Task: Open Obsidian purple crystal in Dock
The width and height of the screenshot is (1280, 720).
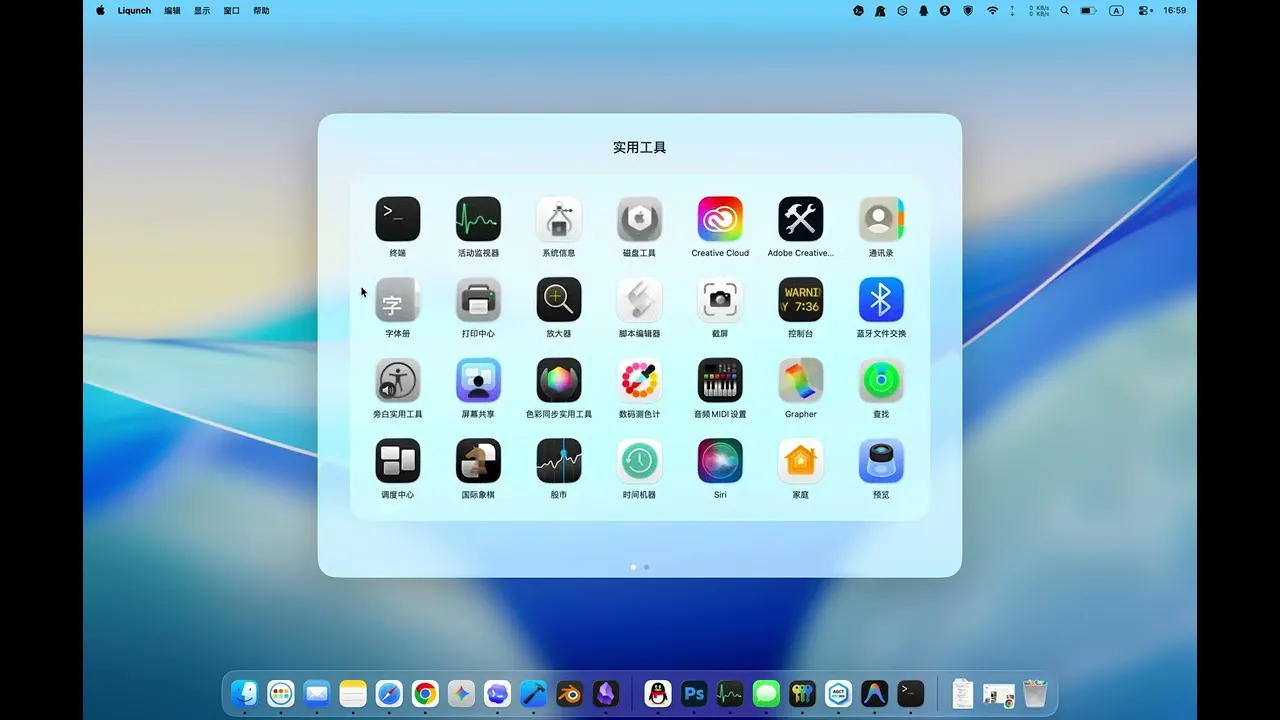Action: [x=605, y=693]
